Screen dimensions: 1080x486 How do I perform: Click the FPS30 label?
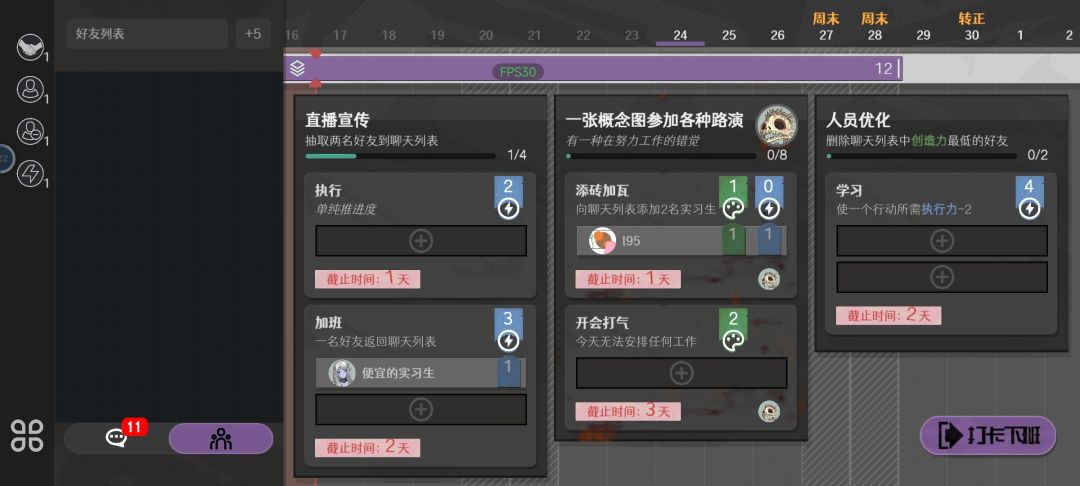518,72
